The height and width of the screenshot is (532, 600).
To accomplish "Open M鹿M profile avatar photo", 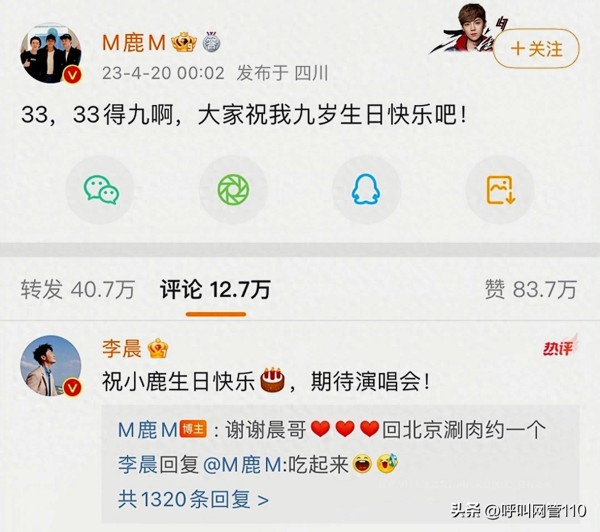I will pos(51,53).
